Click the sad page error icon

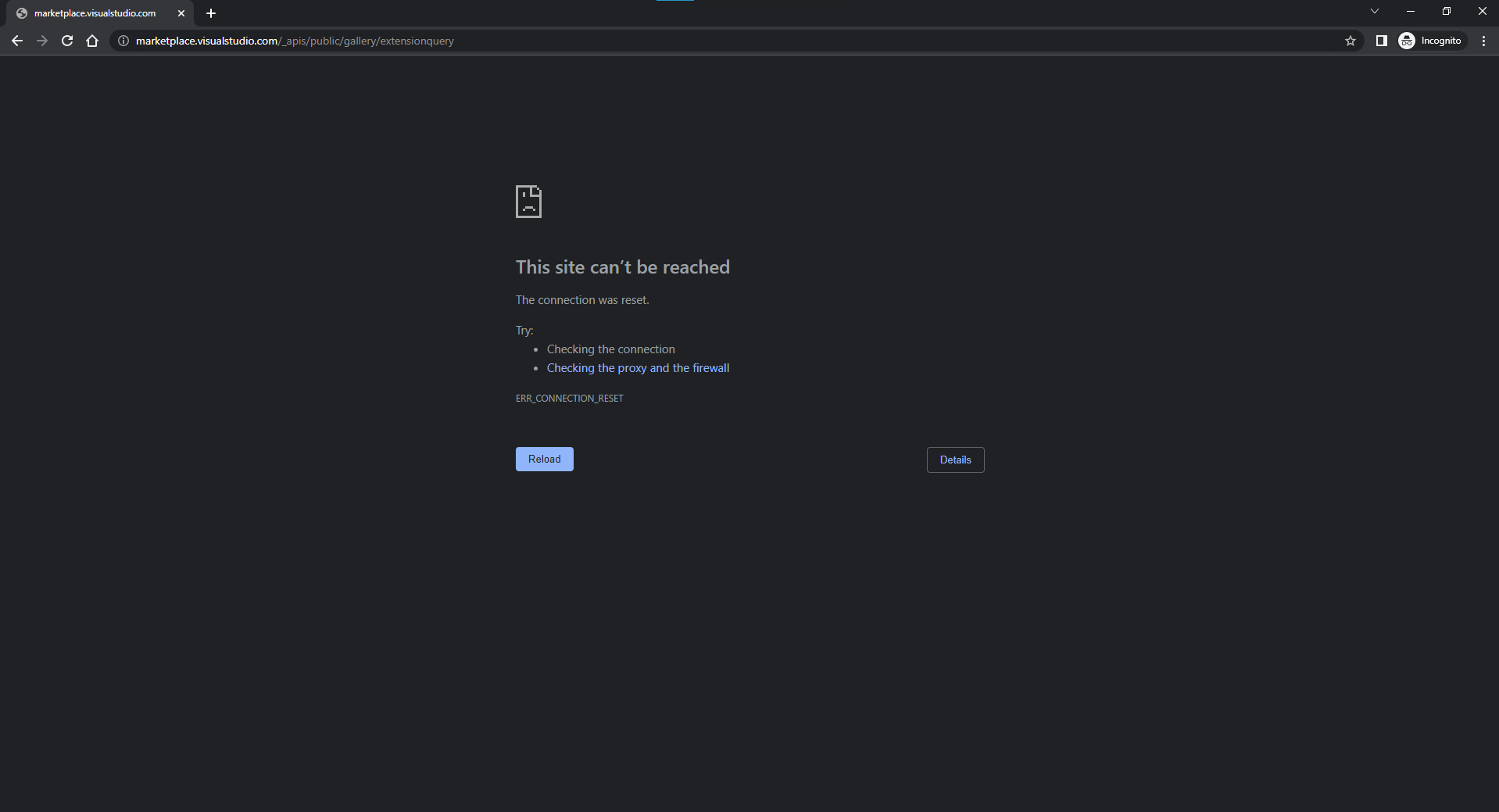[528, 202]
